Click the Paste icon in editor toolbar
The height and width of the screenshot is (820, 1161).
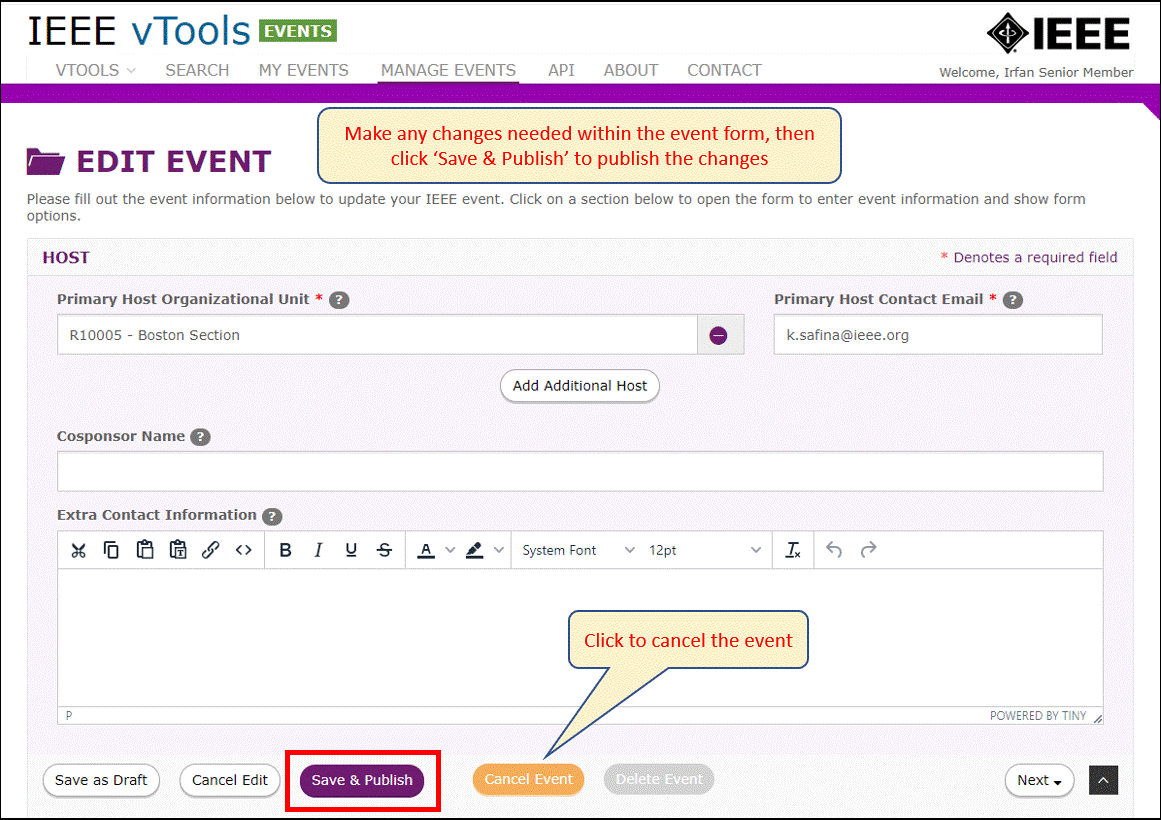coord(145,550)
